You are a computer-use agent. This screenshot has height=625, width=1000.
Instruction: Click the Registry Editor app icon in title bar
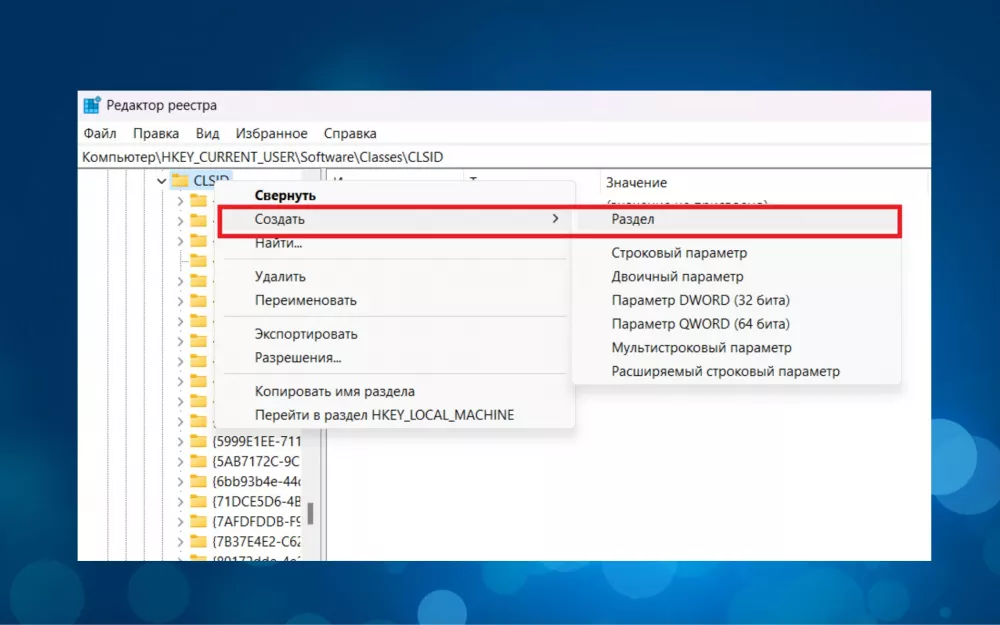coord(92,106)
